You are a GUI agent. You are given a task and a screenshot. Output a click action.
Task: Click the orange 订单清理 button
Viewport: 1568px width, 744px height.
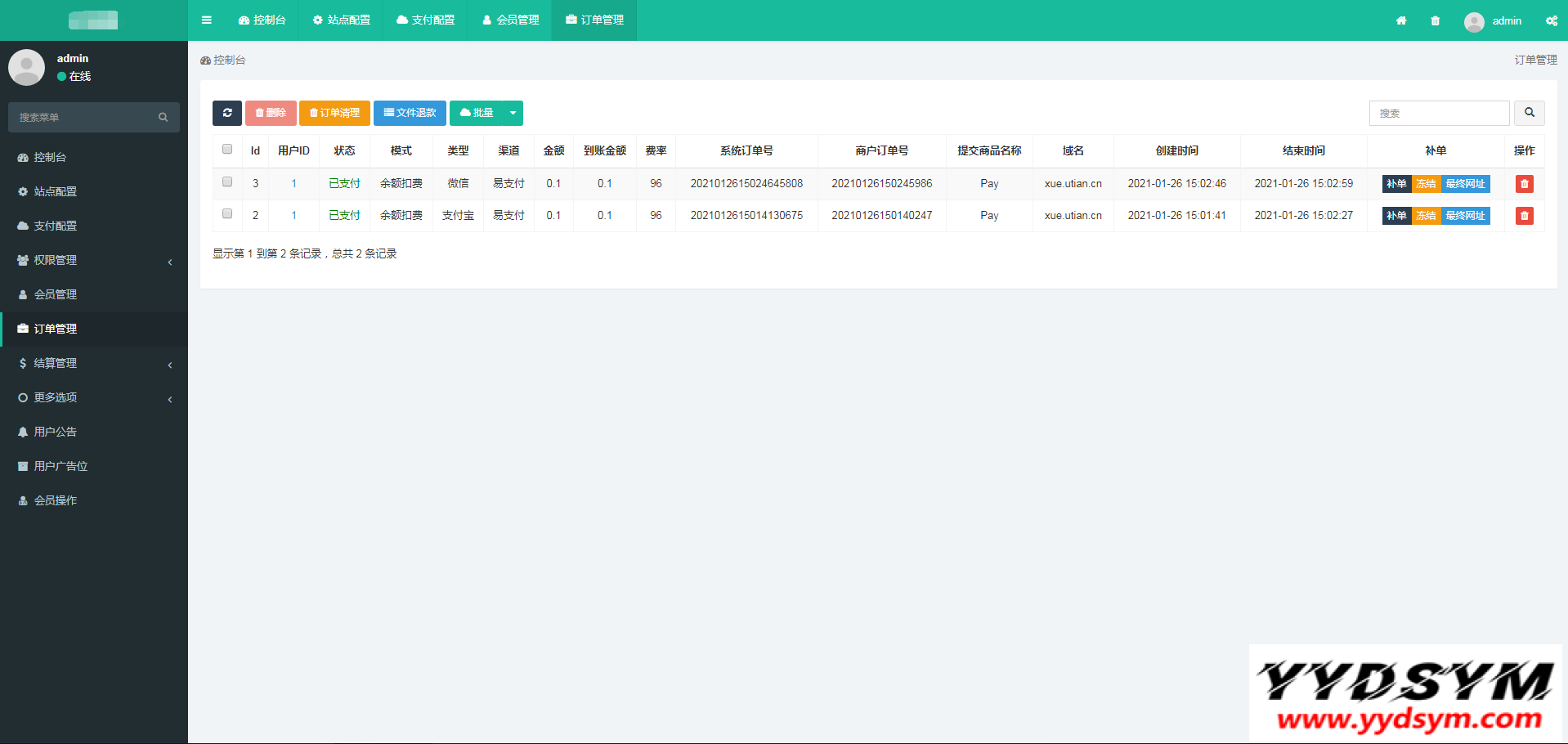[x=334, y=113]
